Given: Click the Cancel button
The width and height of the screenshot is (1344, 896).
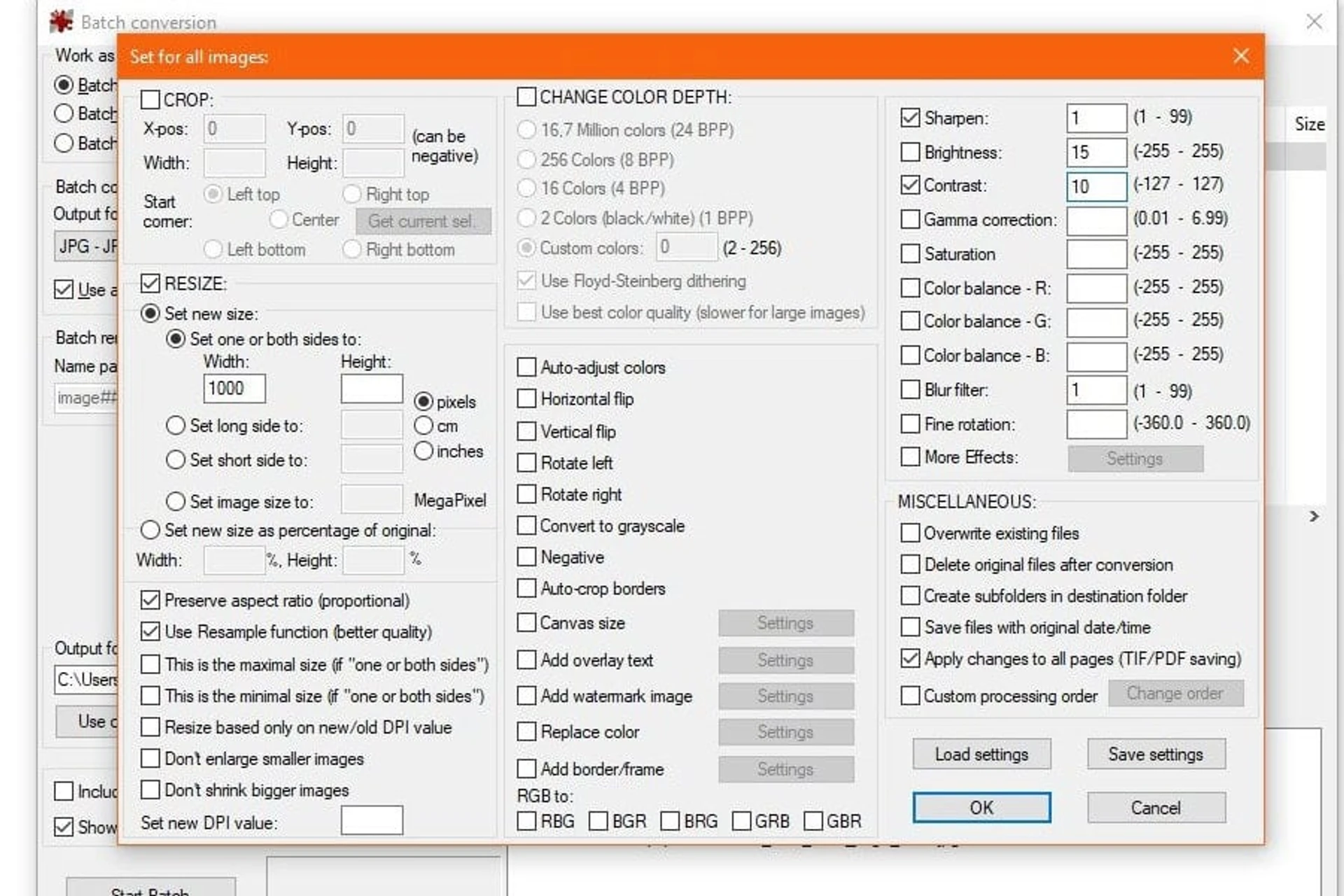Looking at the screenshot, I should pos(1156,807).
